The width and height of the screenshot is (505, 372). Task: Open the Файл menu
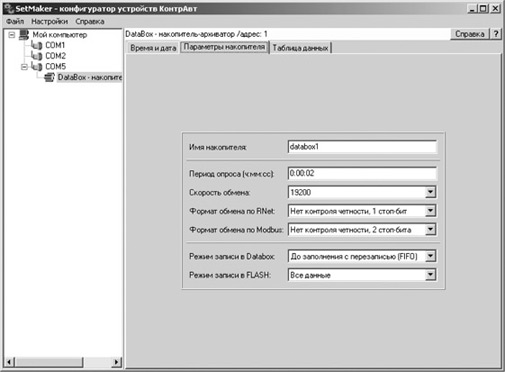(x=15, y=22)
